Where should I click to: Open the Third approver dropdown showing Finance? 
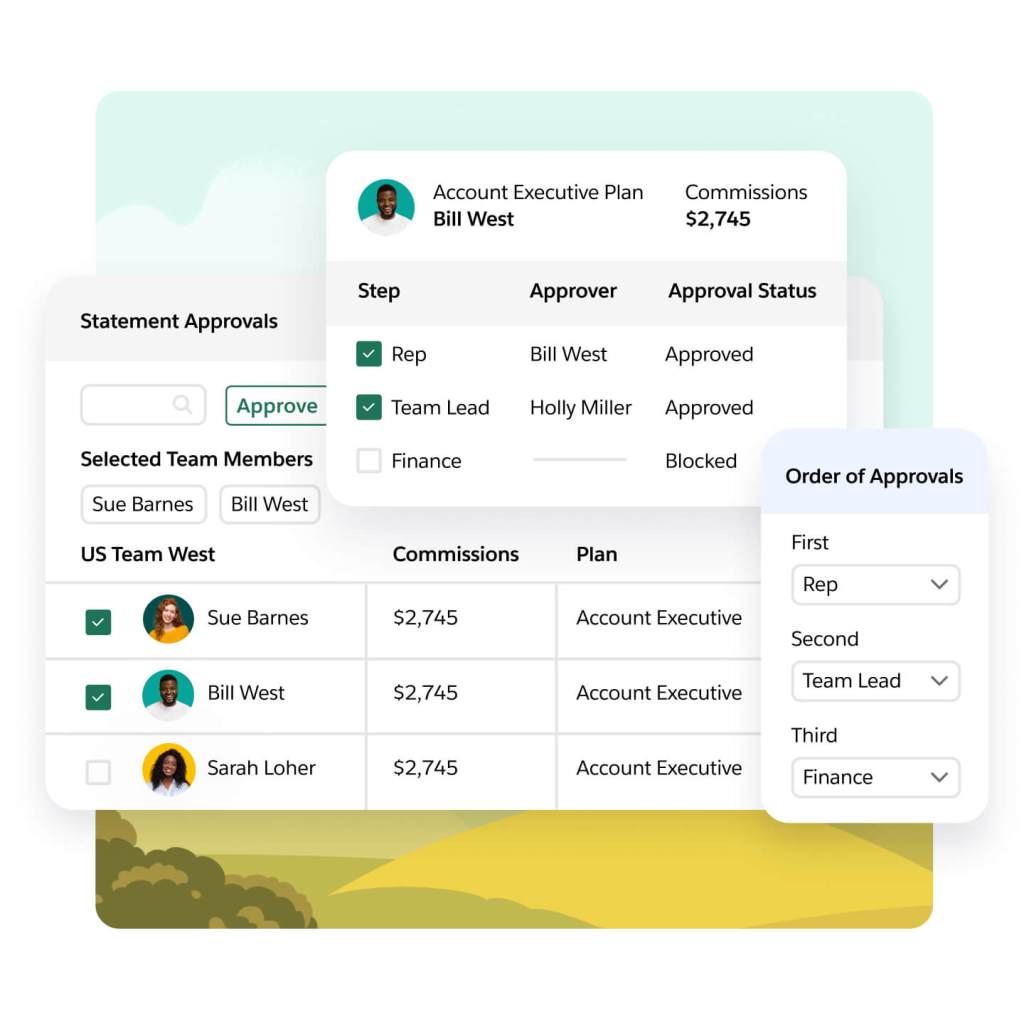click(875, 777)
